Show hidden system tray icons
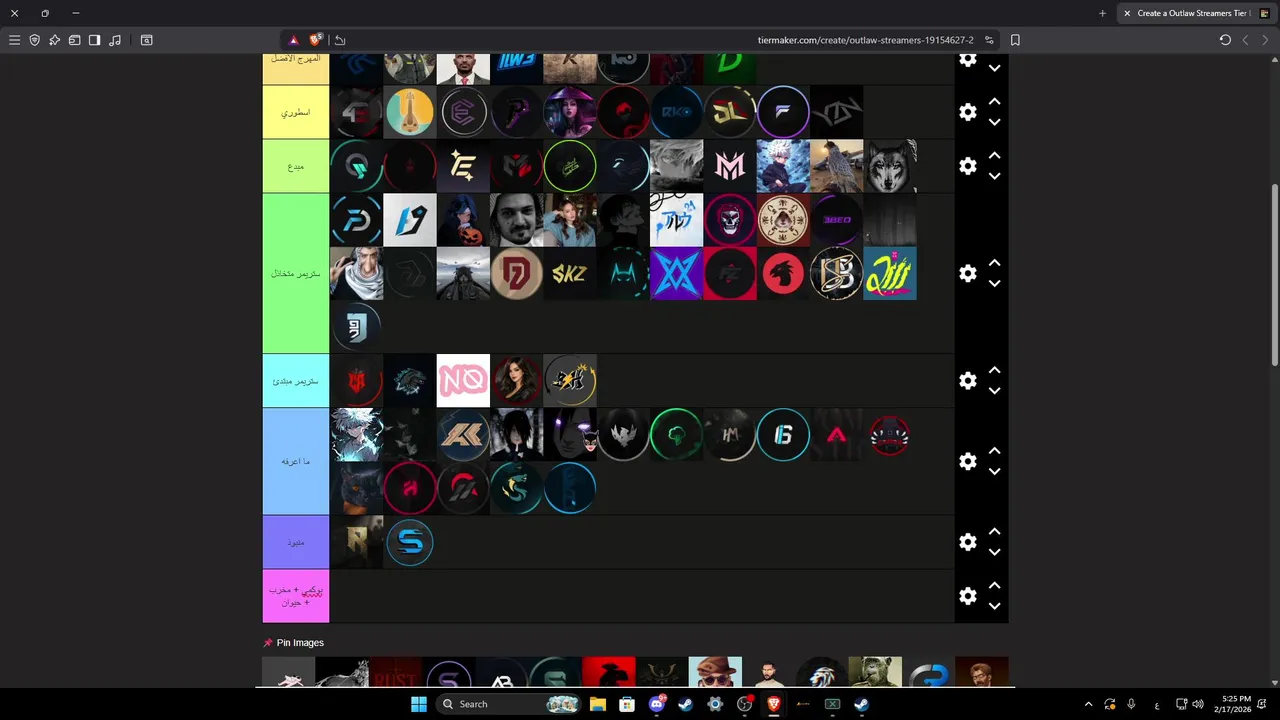Viewport: 1280px width, 720px height. tap(1089, 704)
